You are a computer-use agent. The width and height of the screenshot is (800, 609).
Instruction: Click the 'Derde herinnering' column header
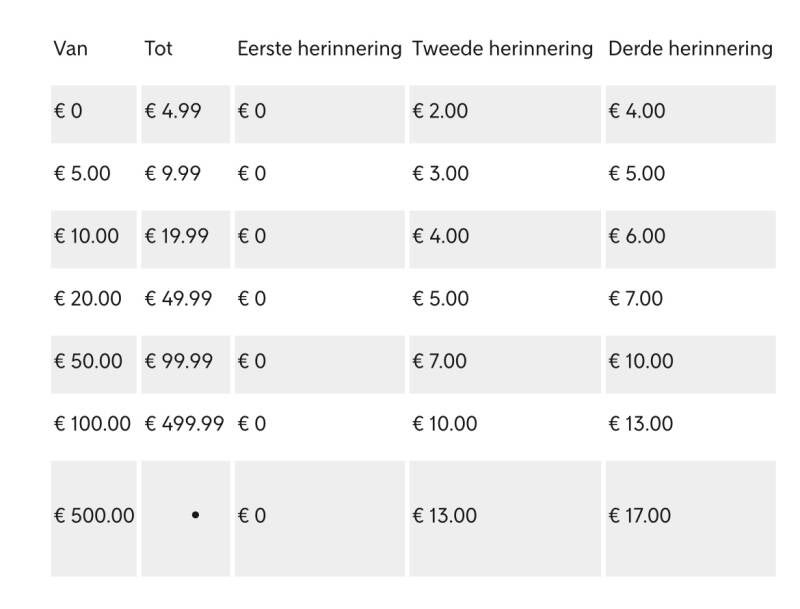(x=690, y=48)
